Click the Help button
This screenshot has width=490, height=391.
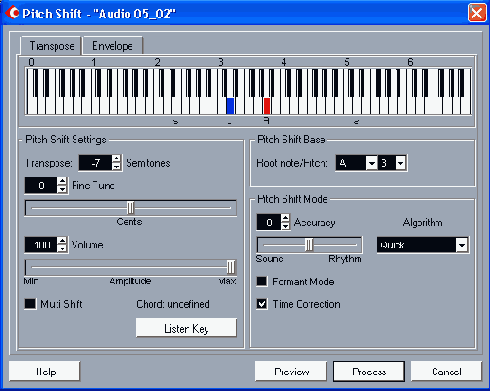coord(45,371)
